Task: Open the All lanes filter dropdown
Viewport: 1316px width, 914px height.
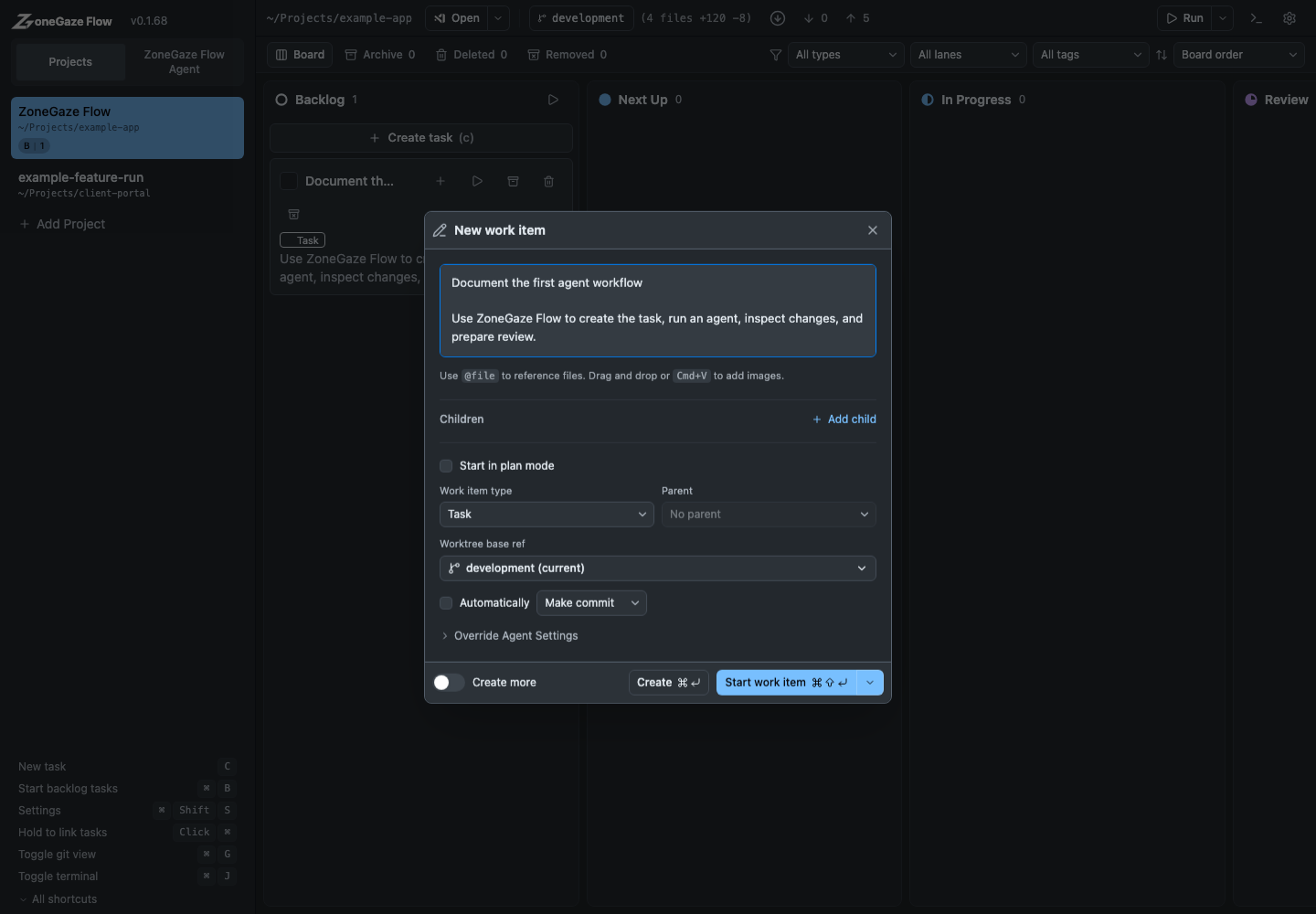Action: 969,55
